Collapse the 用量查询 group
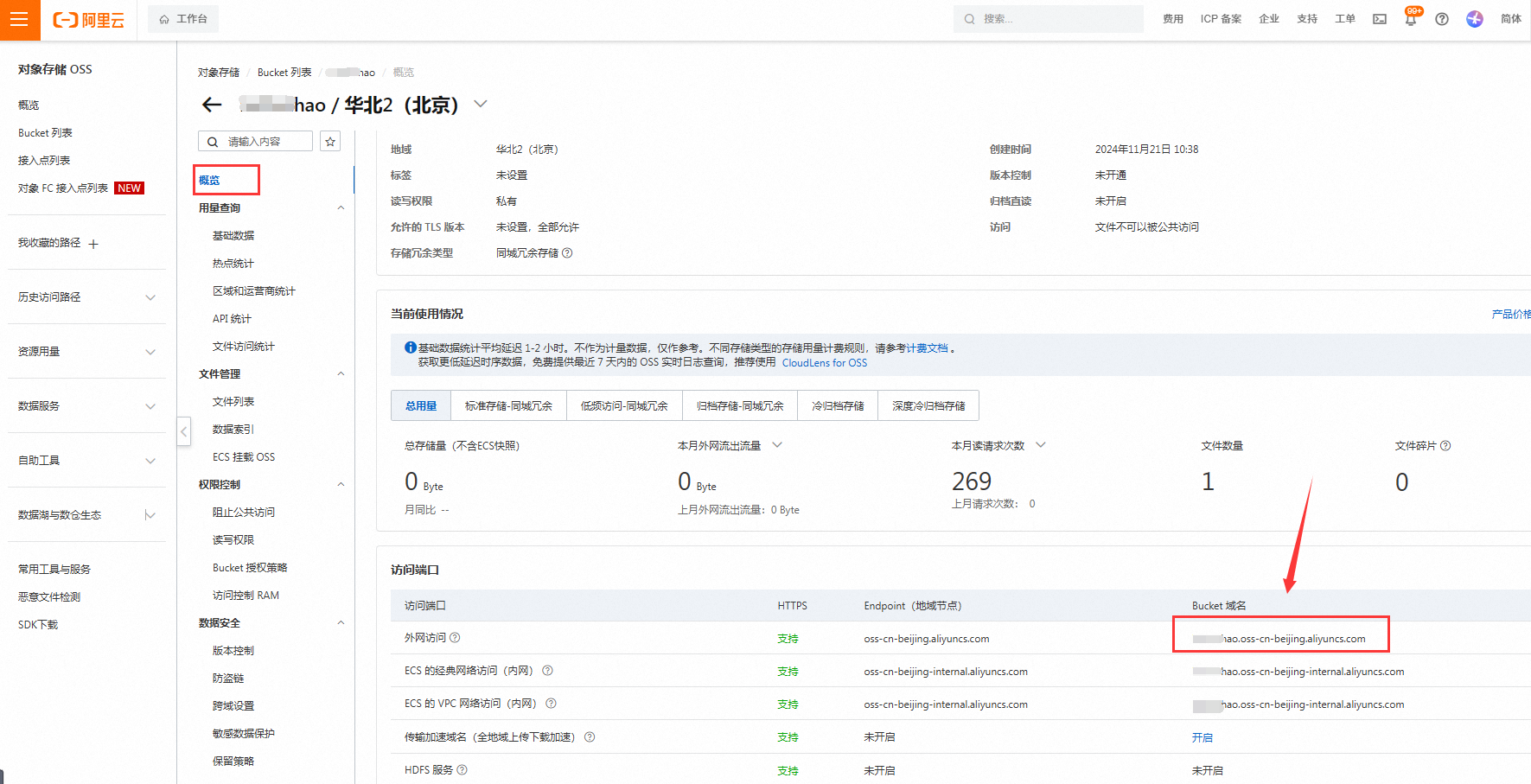The image size is (1531, 784). click(x=341, y=207)
